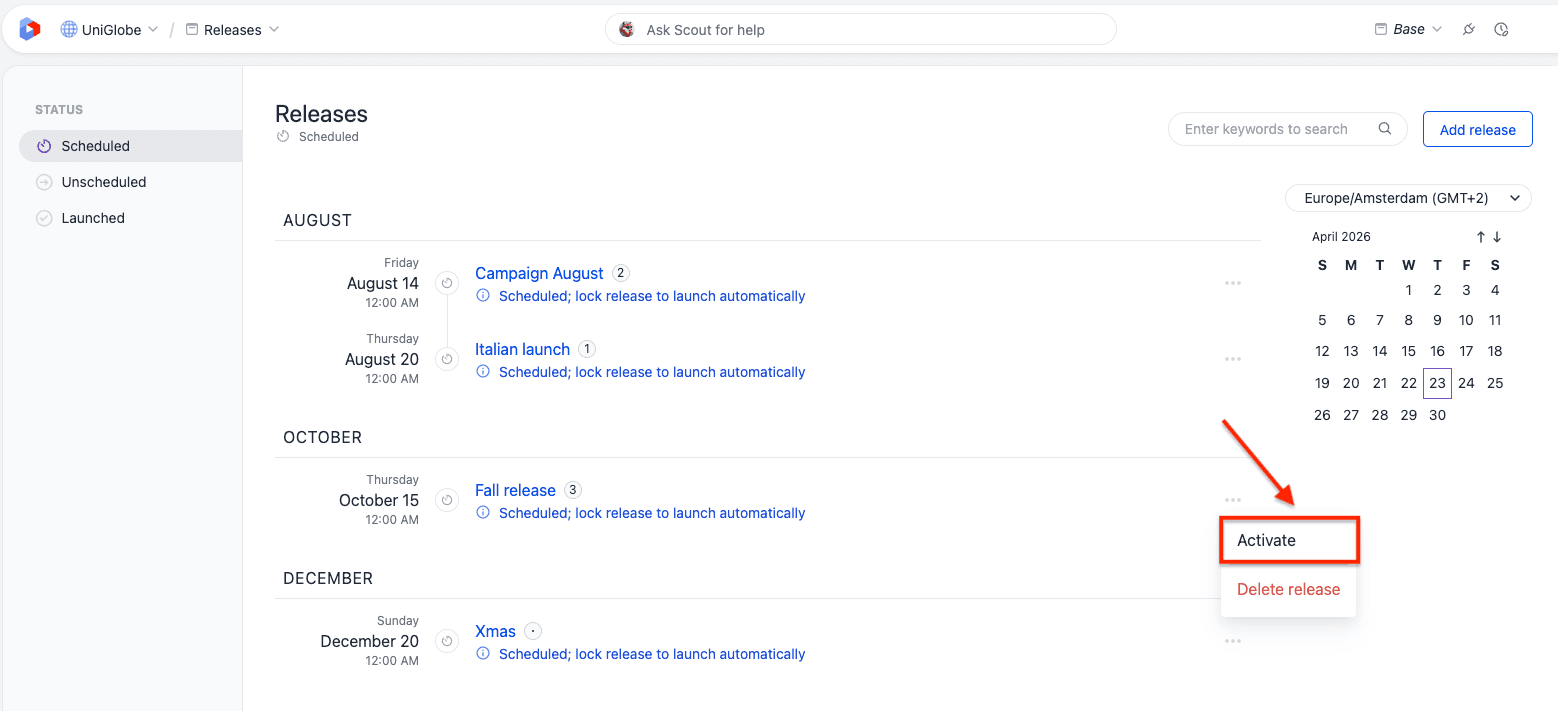
Task: Go to next month with the down arrow
Action: (1497, 237)
